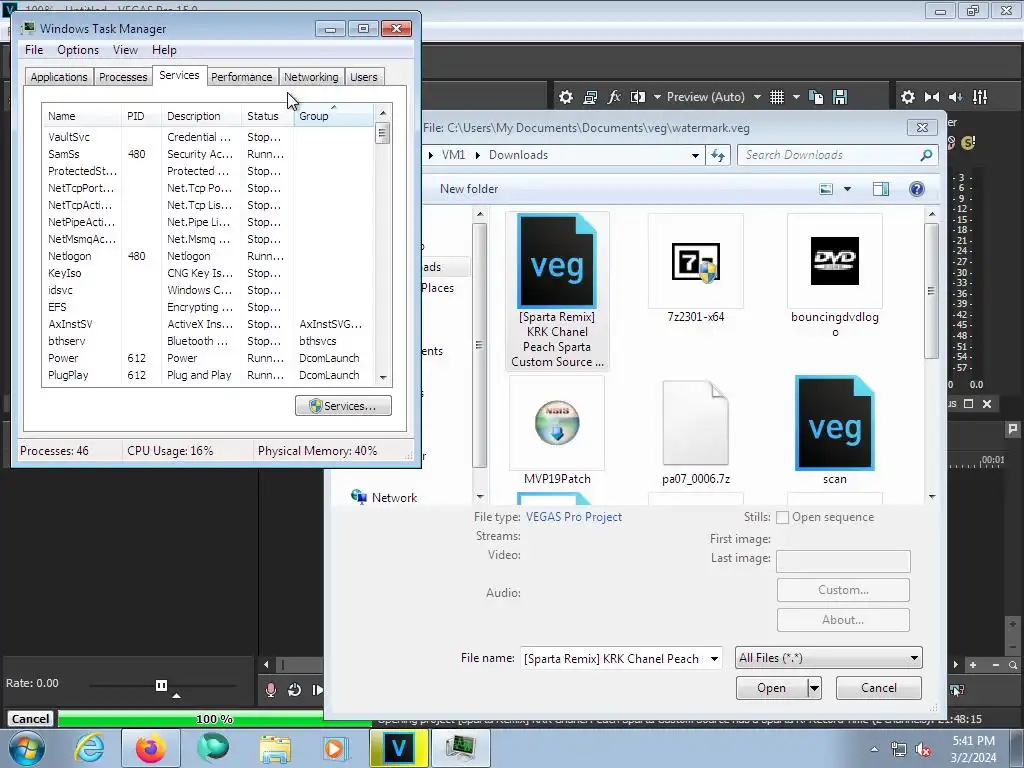Image resolution: width=1024 pixels, height=768 pixels.
Task: Switch to the Processes tab in Task Manager
Action: (x=123, y=77)
